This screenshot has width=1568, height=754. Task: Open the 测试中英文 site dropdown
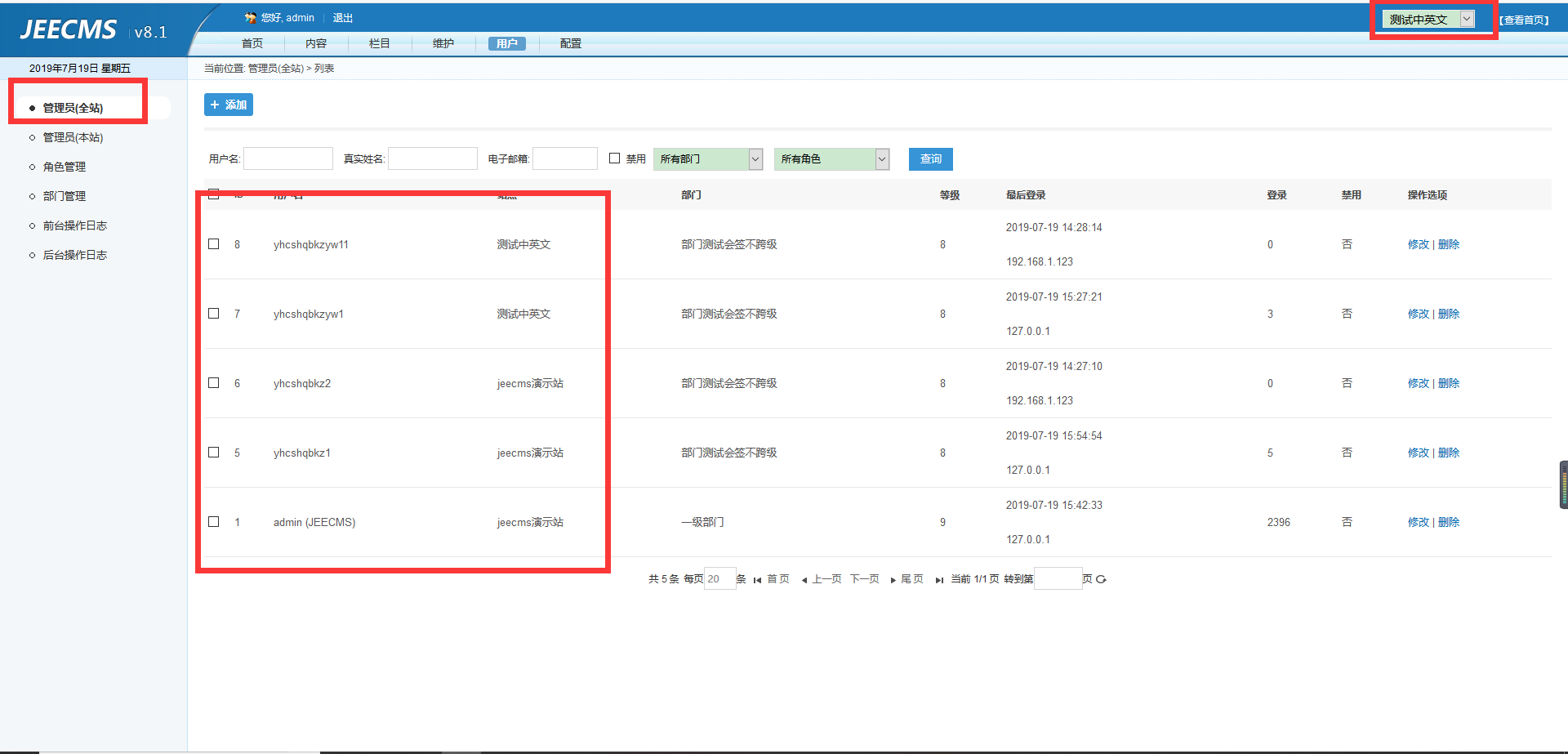[1428, 20]
